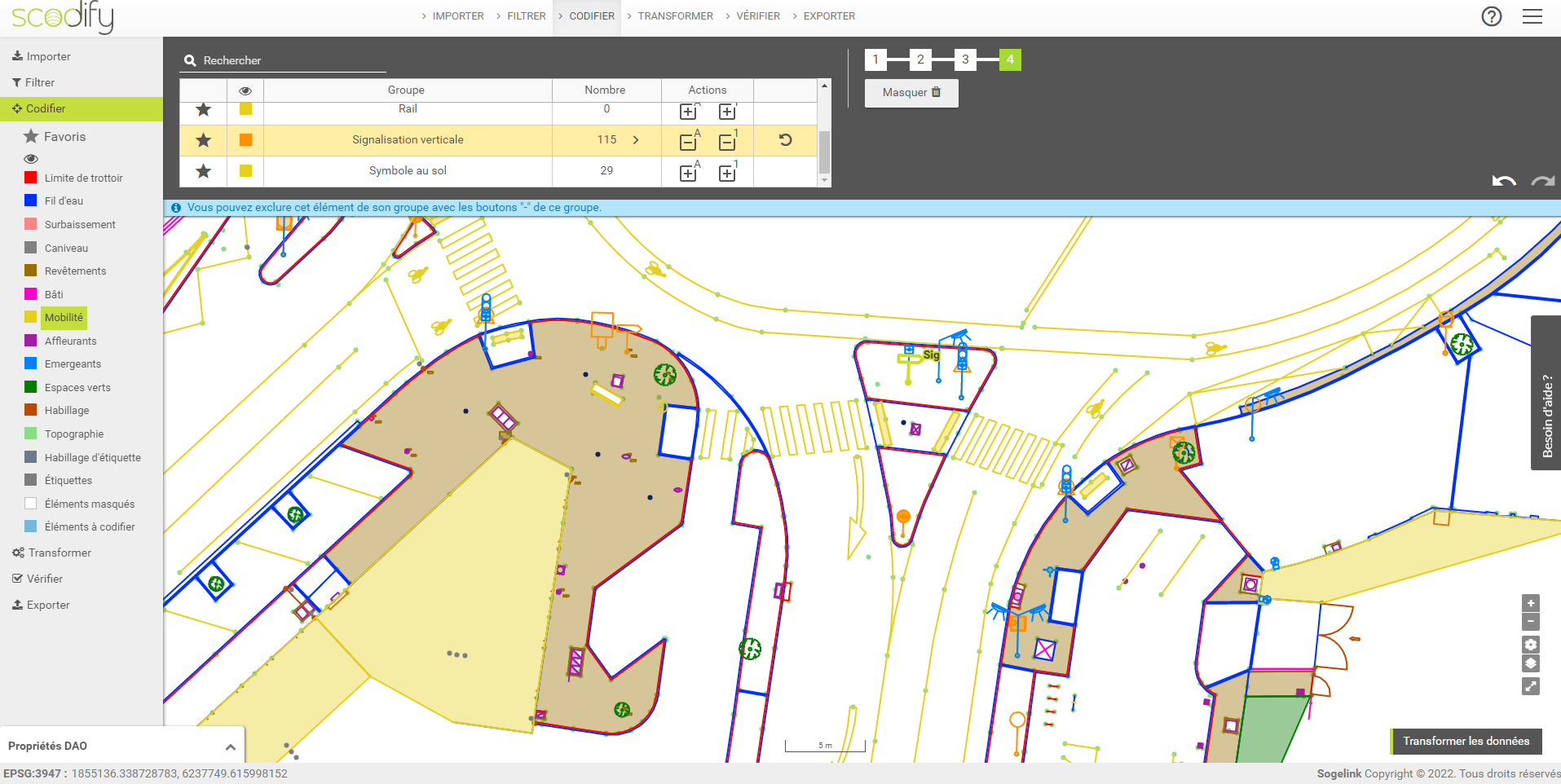Expand the Propriétés DAO panel
Viewport: 1561px width, 784px height.
(x=230, y=747)
